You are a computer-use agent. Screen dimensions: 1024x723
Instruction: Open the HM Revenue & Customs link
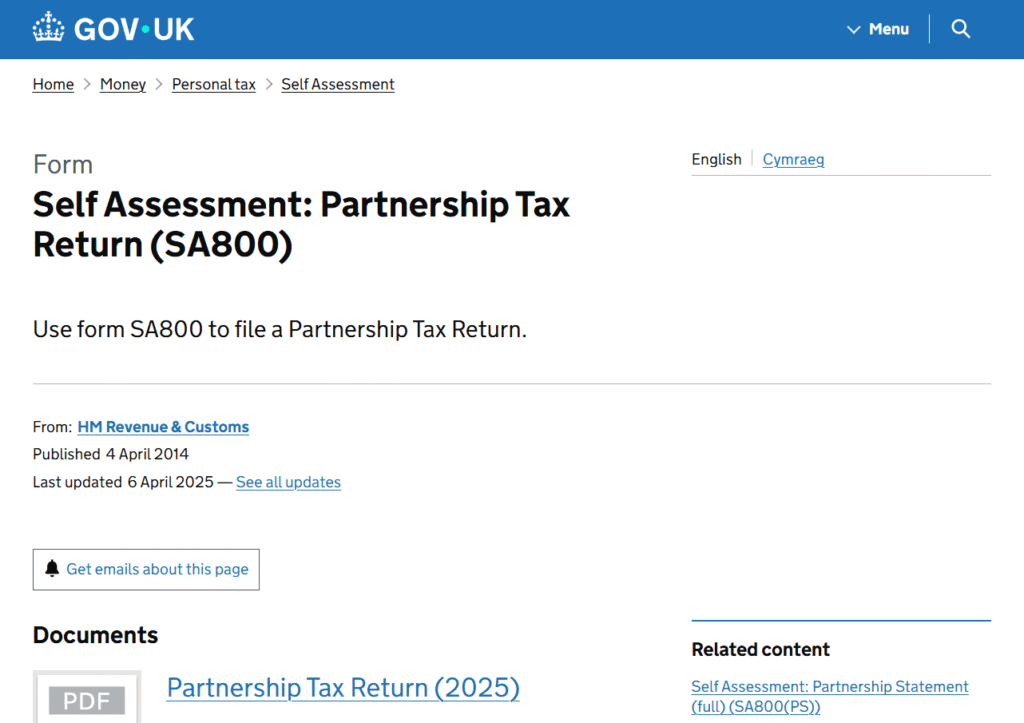(163, 427)
